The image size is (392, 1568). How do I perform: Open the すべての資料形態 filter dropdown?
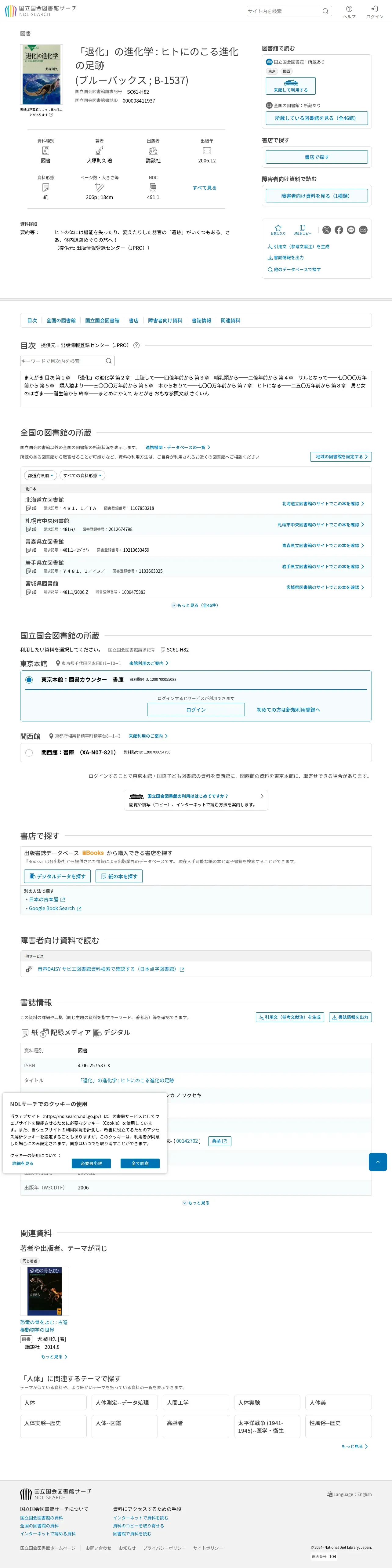pos(83,475)
